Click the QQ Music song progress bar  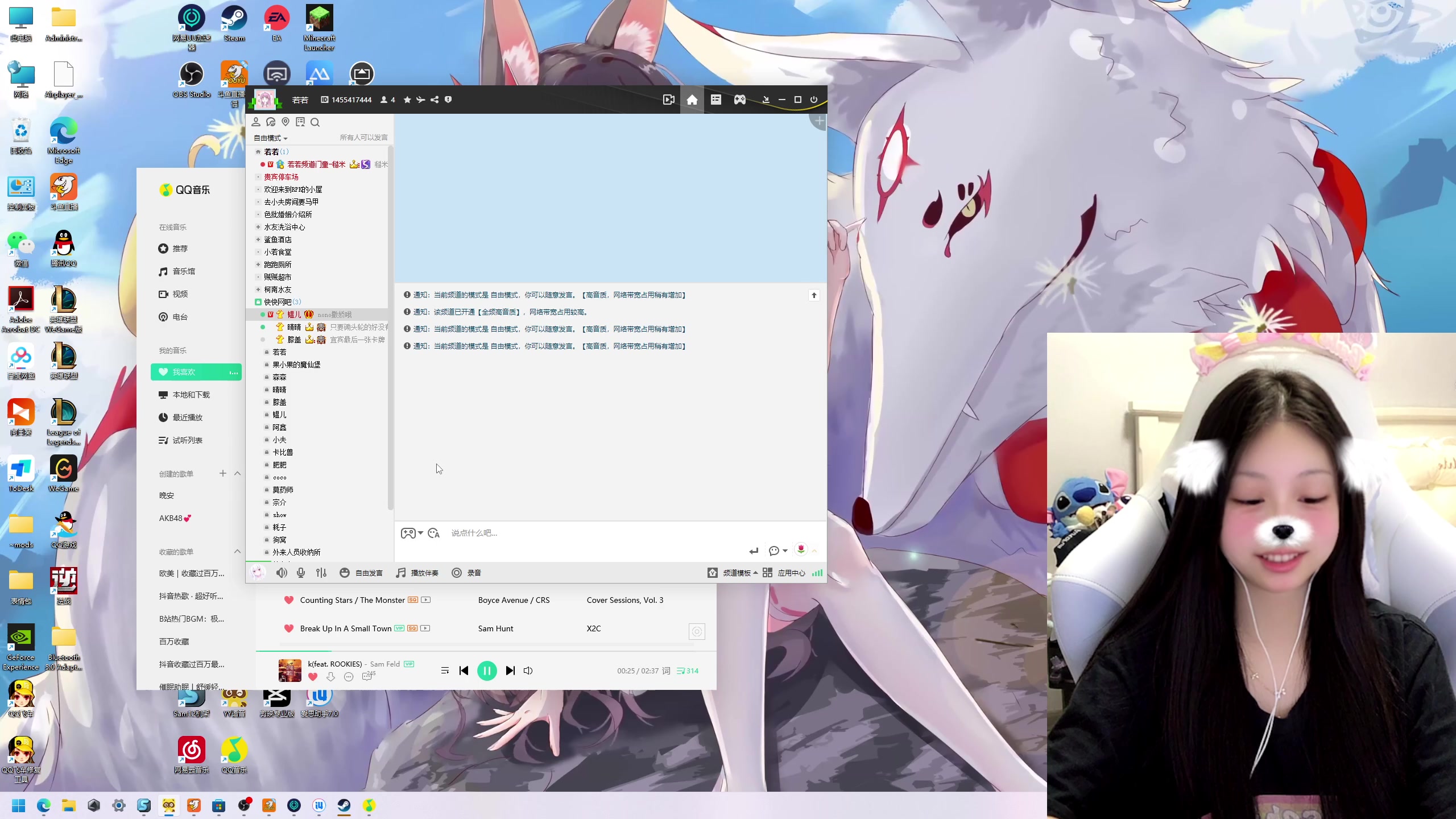coord(486,651)
